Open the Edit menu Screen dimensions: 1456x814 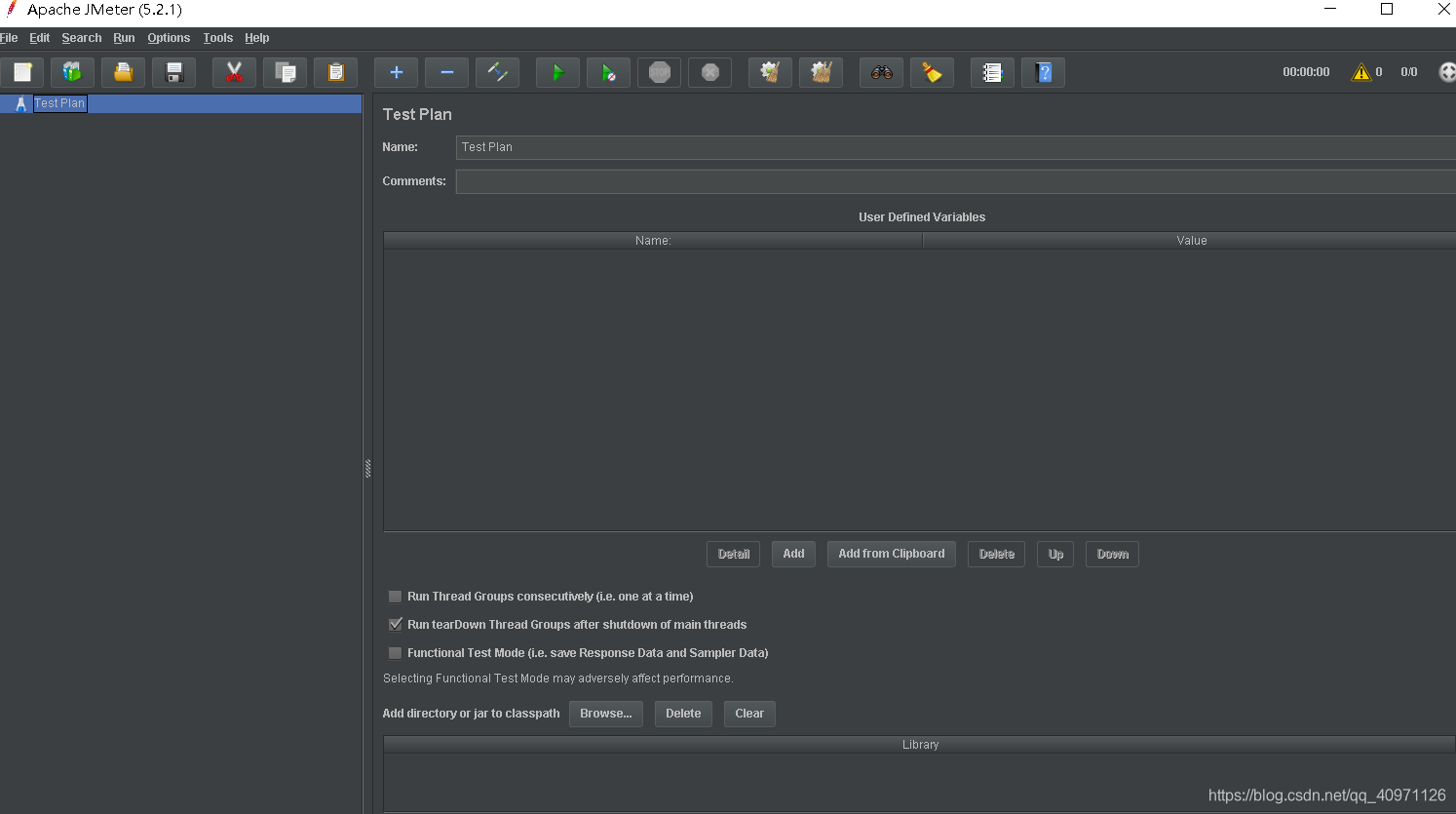coord(39,38)
